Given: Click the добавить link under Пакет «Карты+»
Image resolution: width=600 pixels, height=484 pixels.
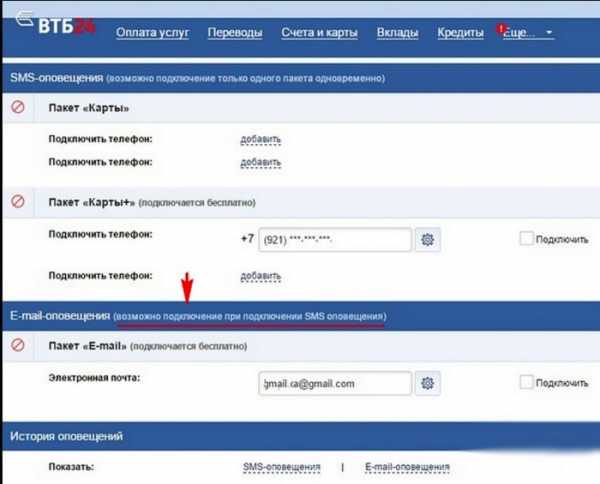Looking at the screenshot, I should click(261, 275).
